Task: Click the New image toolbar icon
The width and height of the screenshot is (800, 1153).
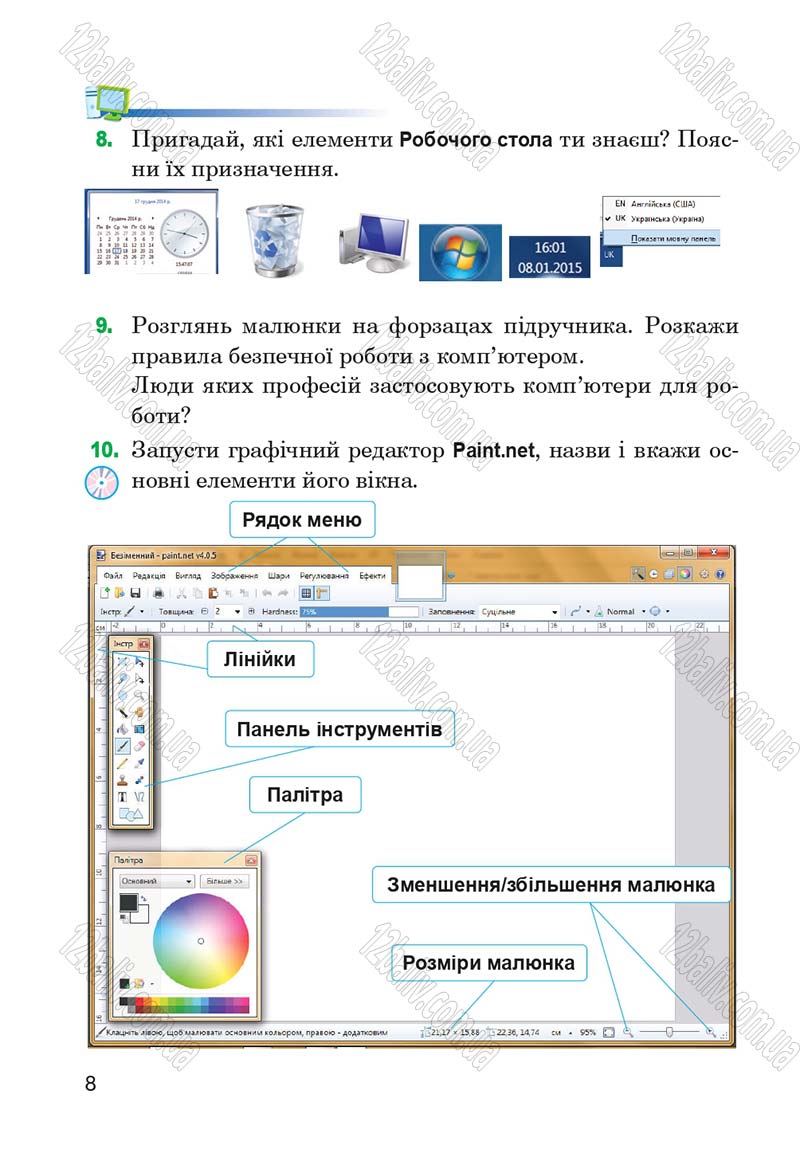Action: pyautogui.click(x=105, y=593)
